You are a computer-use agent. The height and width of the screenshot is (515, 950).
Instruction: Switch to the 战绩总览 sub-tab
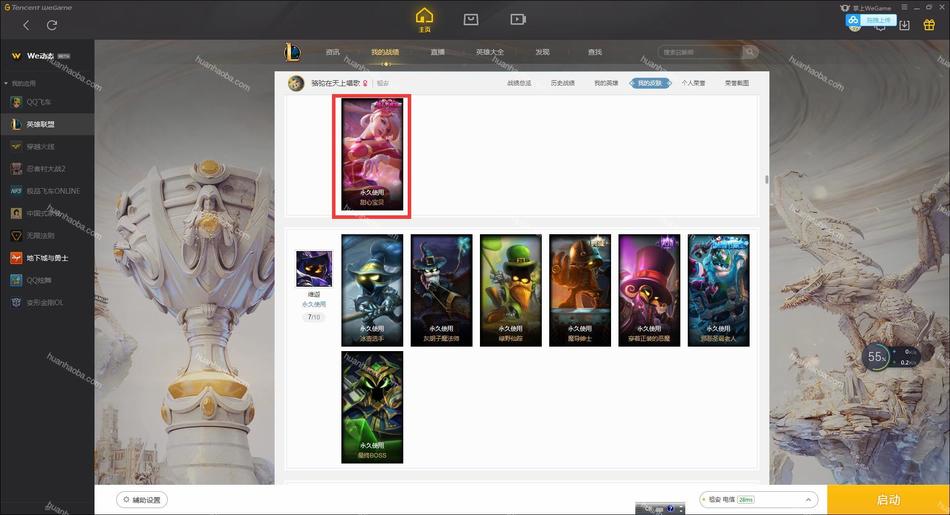coord(519,83)
